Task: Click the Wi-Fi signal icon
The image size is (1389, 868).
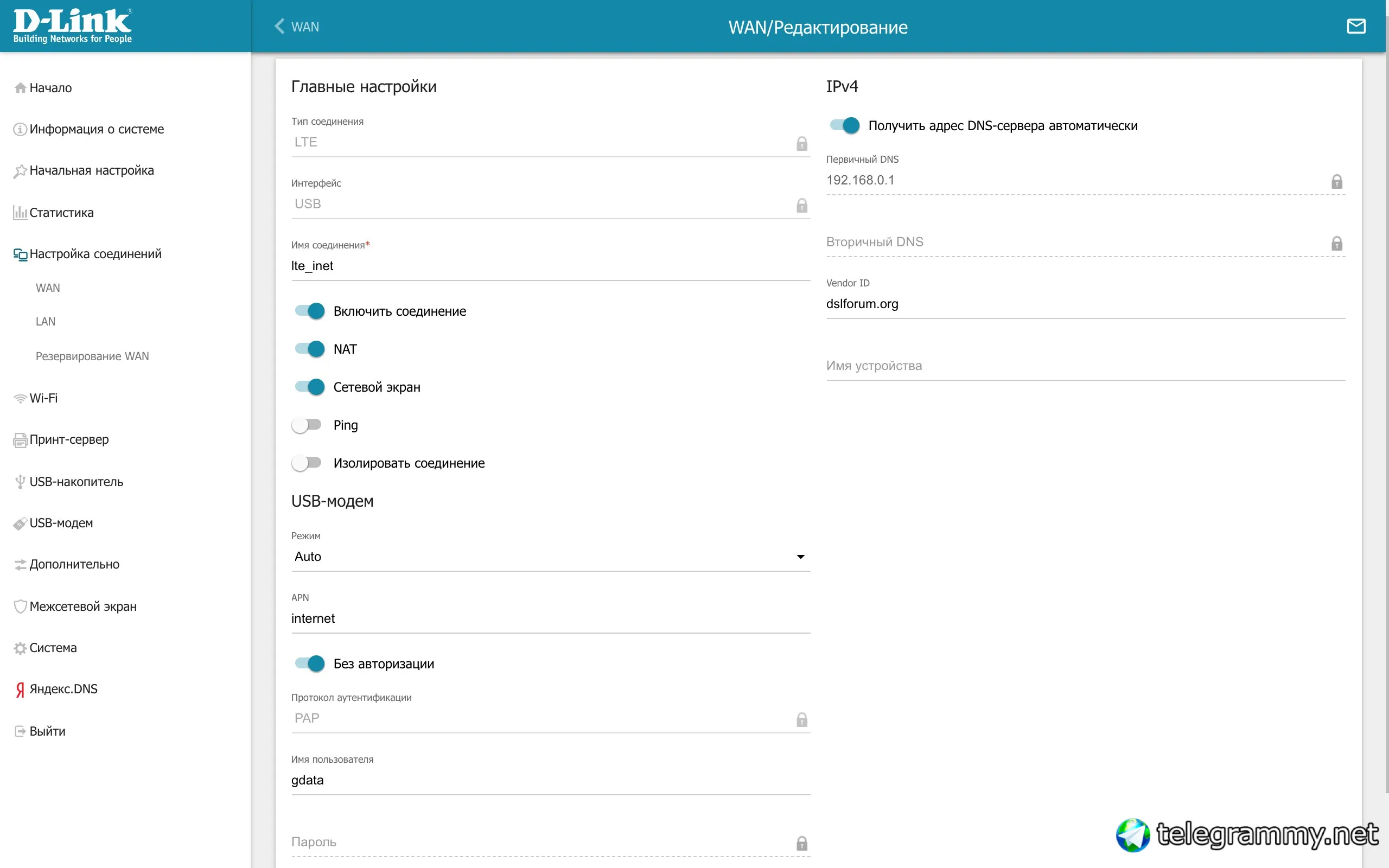Action: [x=20, y=398]
